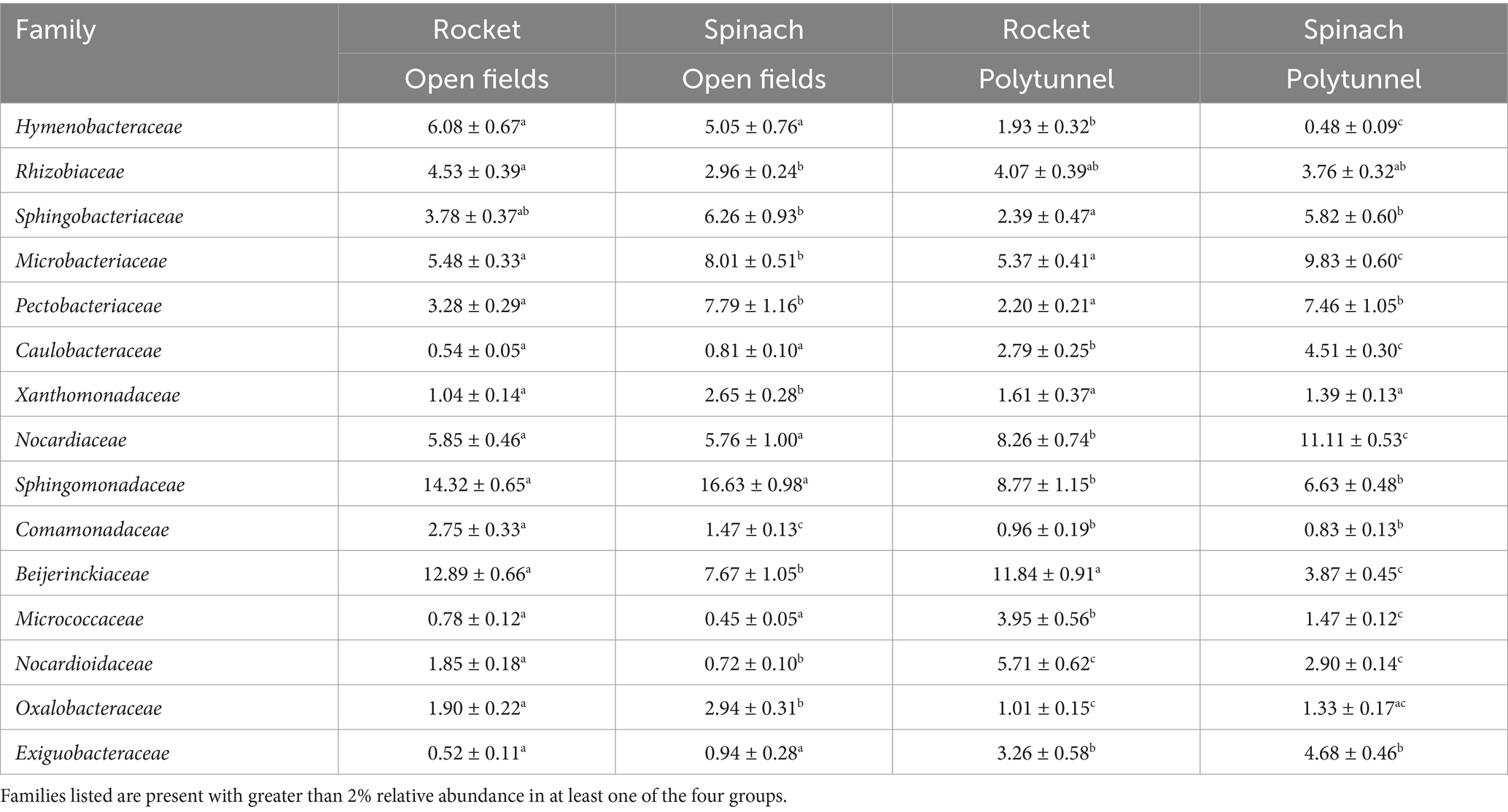
Task: Click the Rocket Polytunnel column header
Action: pos(1046,54)
